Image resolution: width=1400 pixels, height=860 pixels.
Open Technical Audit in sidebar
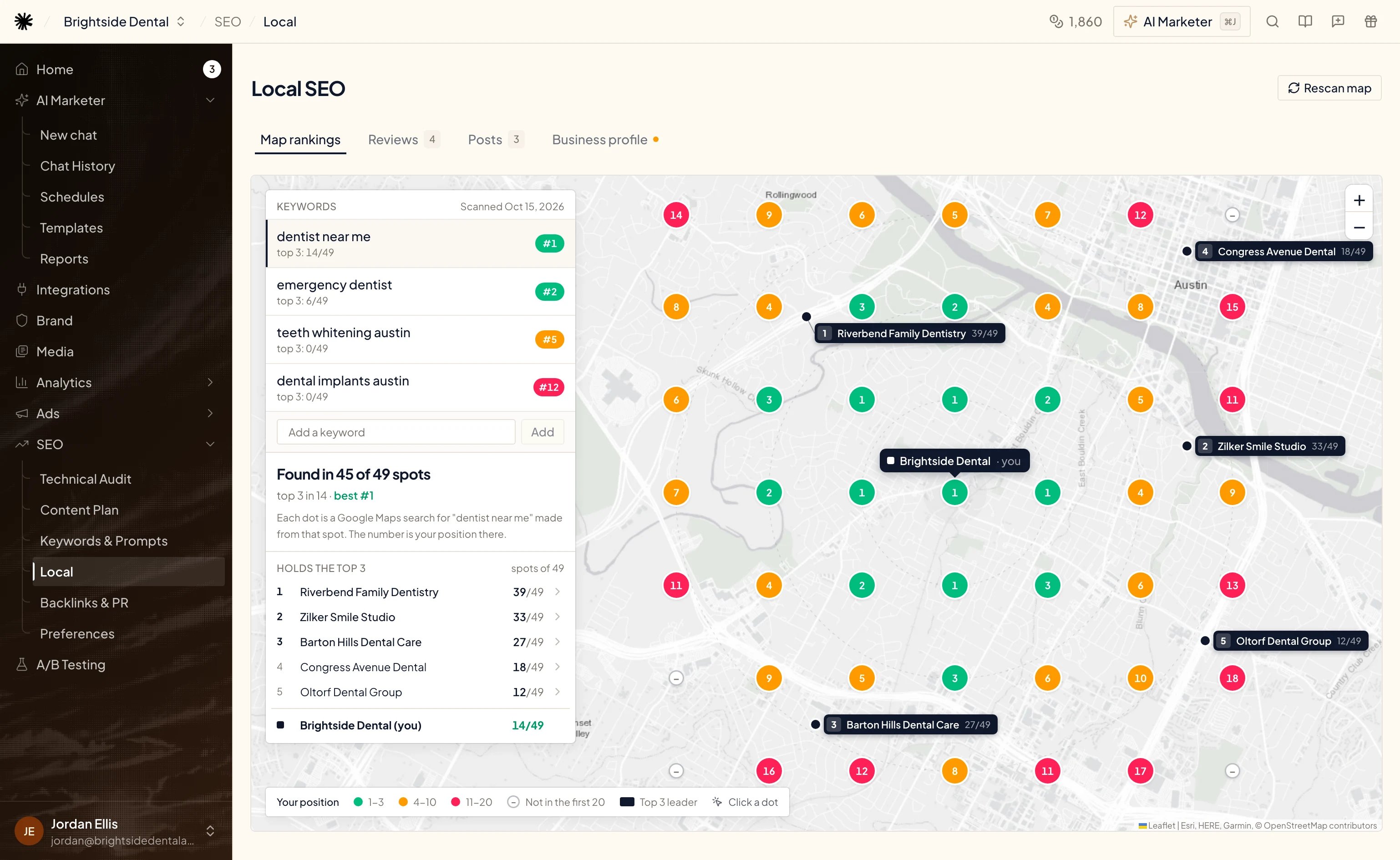tap(128, 479)
